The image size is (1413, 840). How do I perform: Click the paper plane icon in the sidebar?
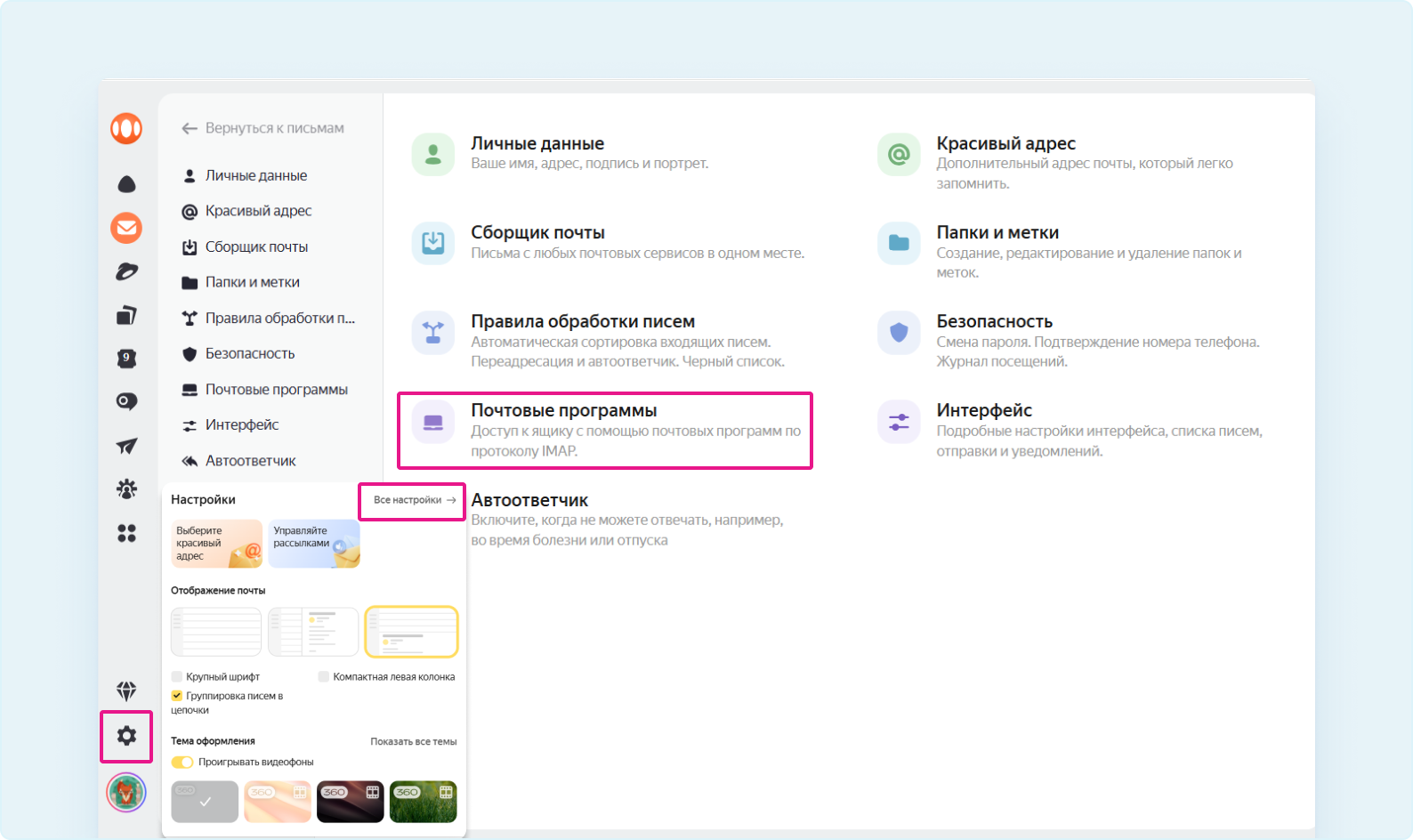126,446
